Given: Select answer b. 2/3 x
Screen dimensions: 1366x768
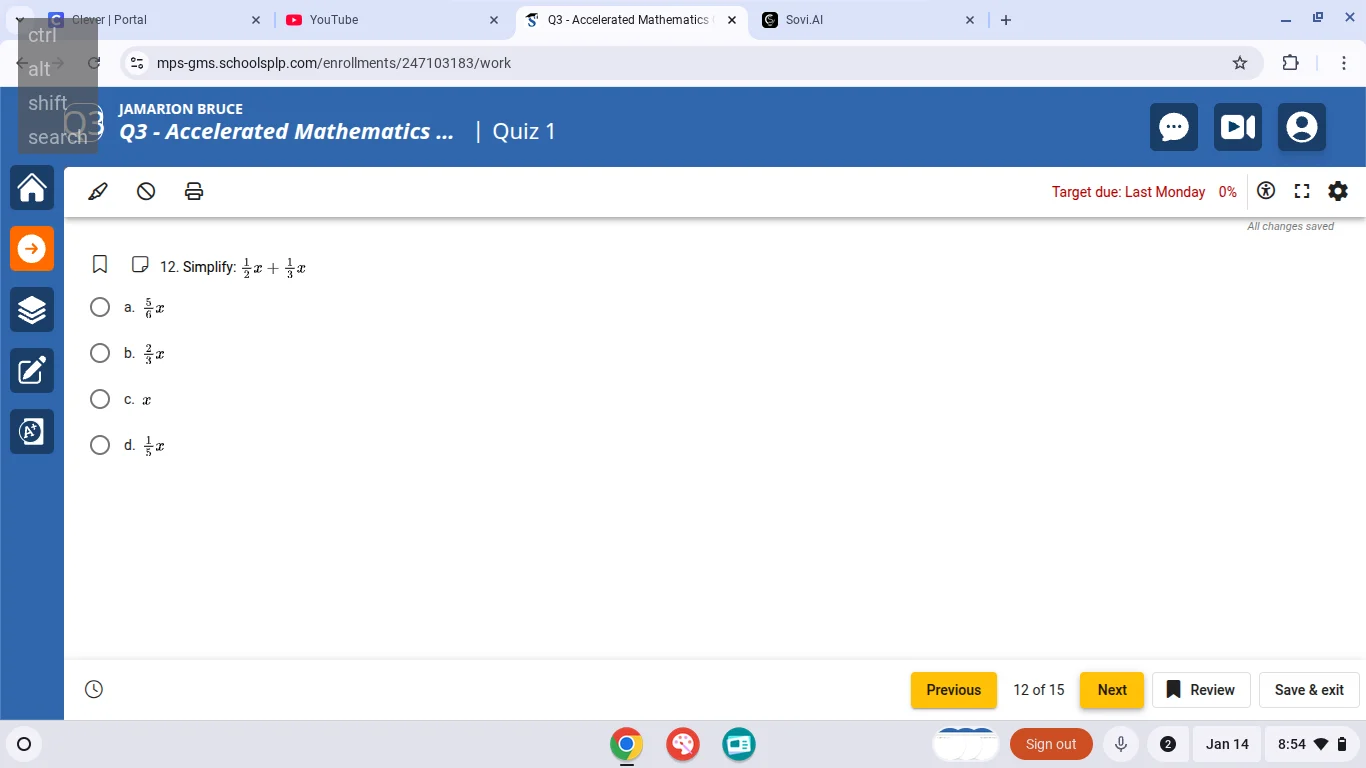Looking at the screenshot, I should (x=100, y=353).
